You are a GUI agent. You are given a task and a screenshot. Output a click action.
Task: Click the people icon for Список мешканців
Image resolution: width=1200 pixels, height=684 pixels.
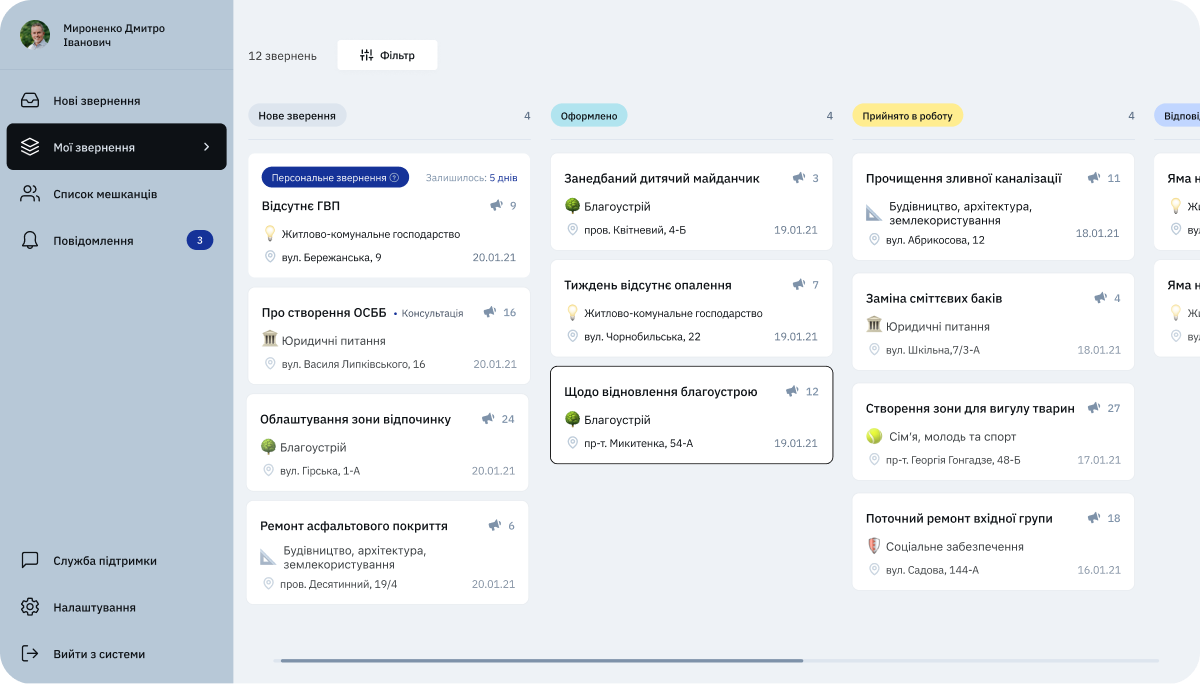coord(30,194)
